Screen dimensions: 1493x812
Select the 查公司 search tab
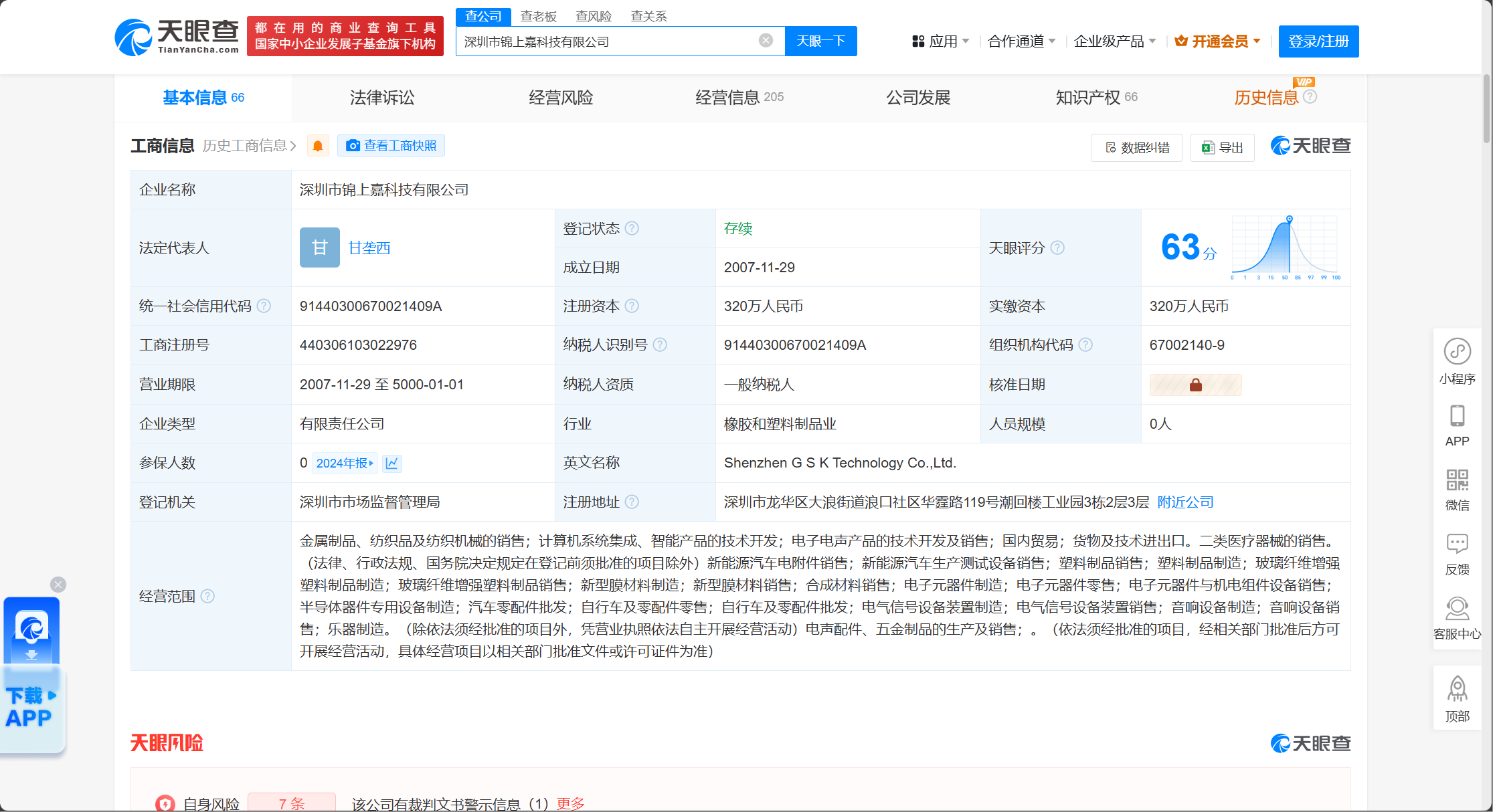click(x=483, y=16)
